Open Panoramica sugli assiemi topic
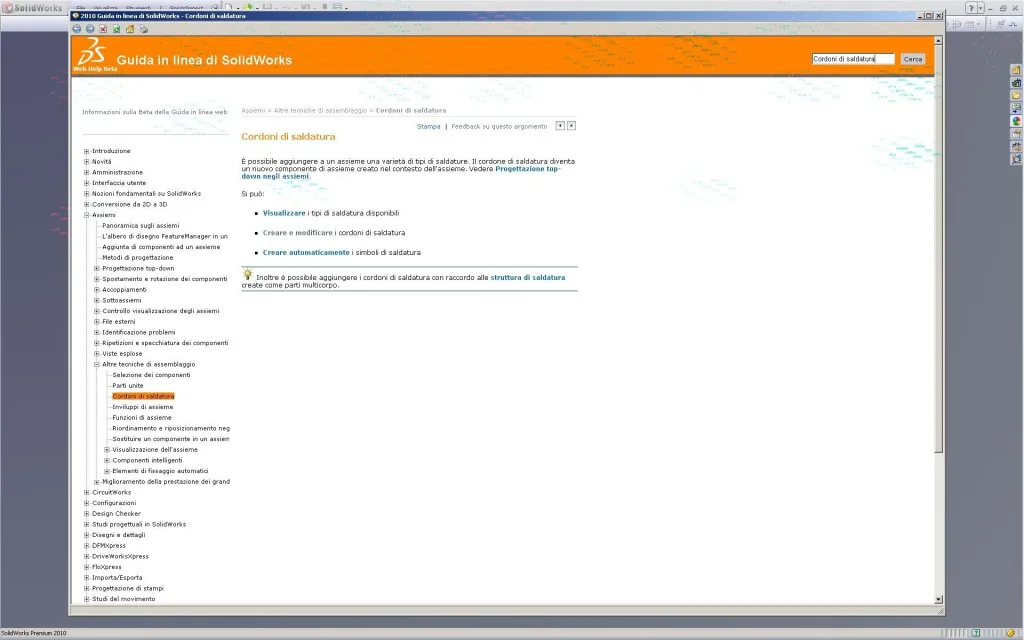 click(x=140, y=225)
